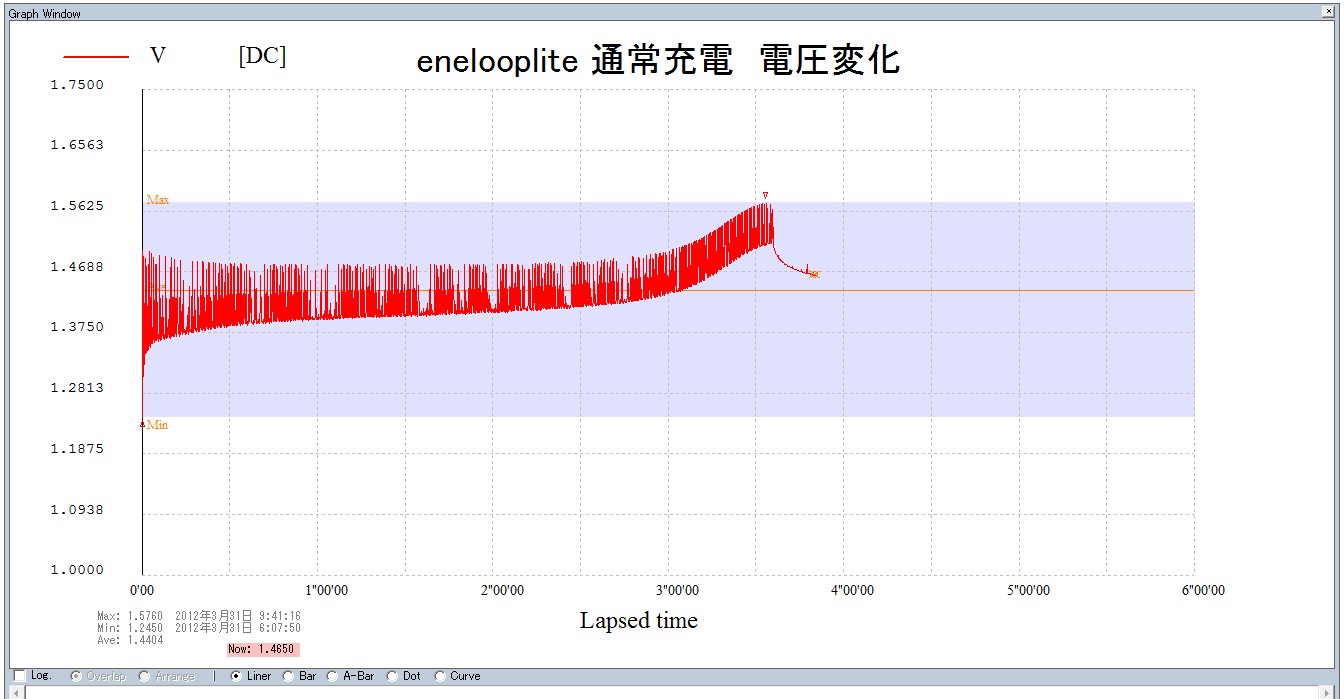
Task: Click the pink Now: 1.4650 readout
Action: click(x=263, y=649)
